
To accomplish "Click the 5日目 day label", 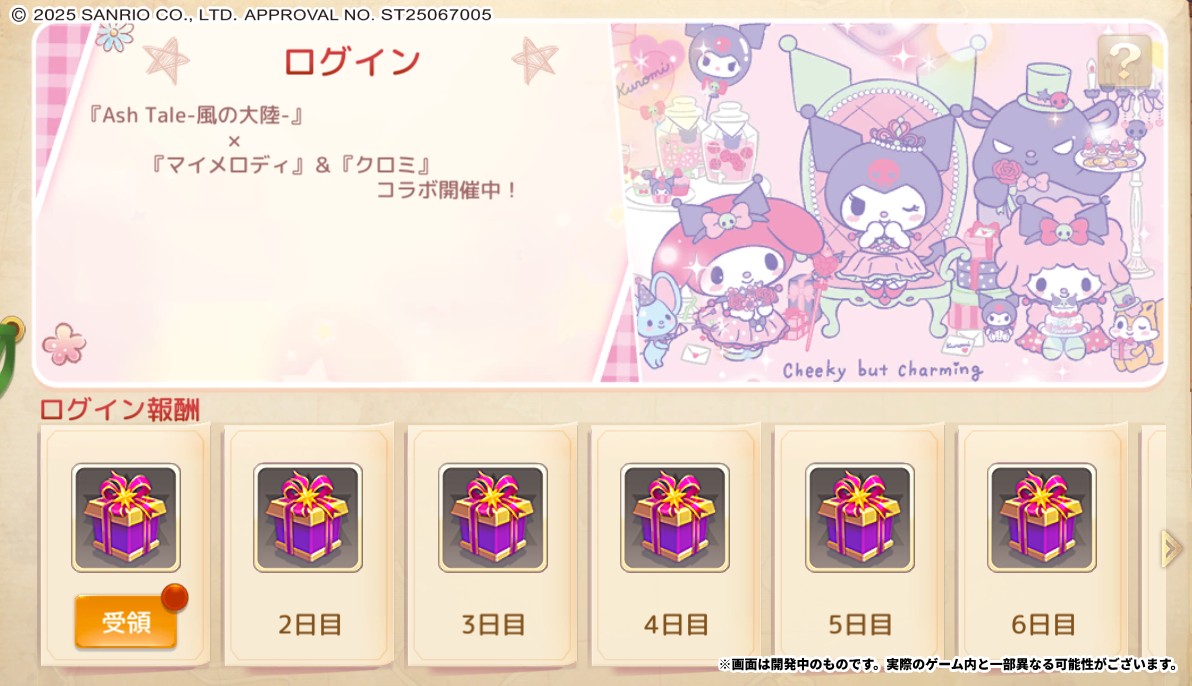I will [x=860, y=624].
